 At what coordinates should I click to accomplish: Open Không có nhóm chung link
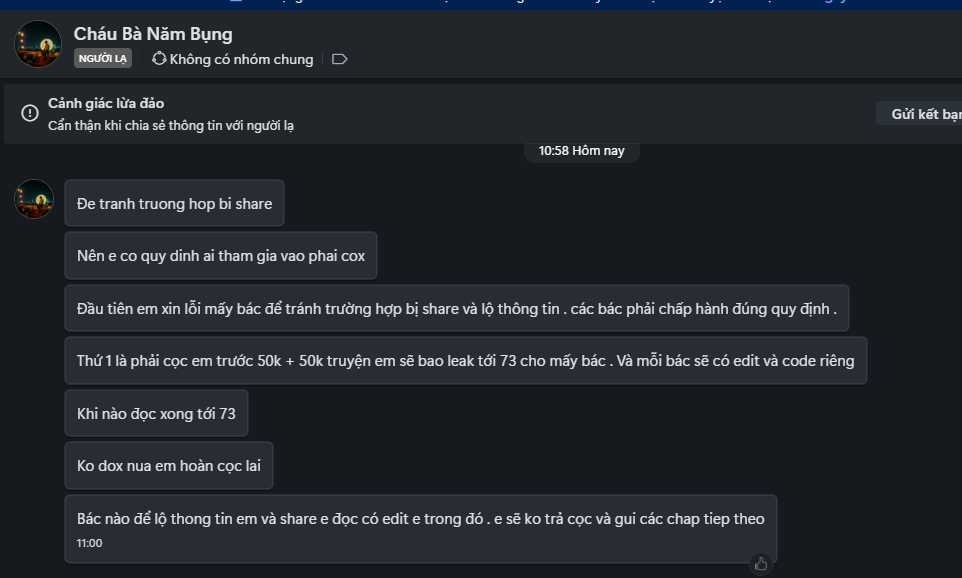click(x=241, y=60)
